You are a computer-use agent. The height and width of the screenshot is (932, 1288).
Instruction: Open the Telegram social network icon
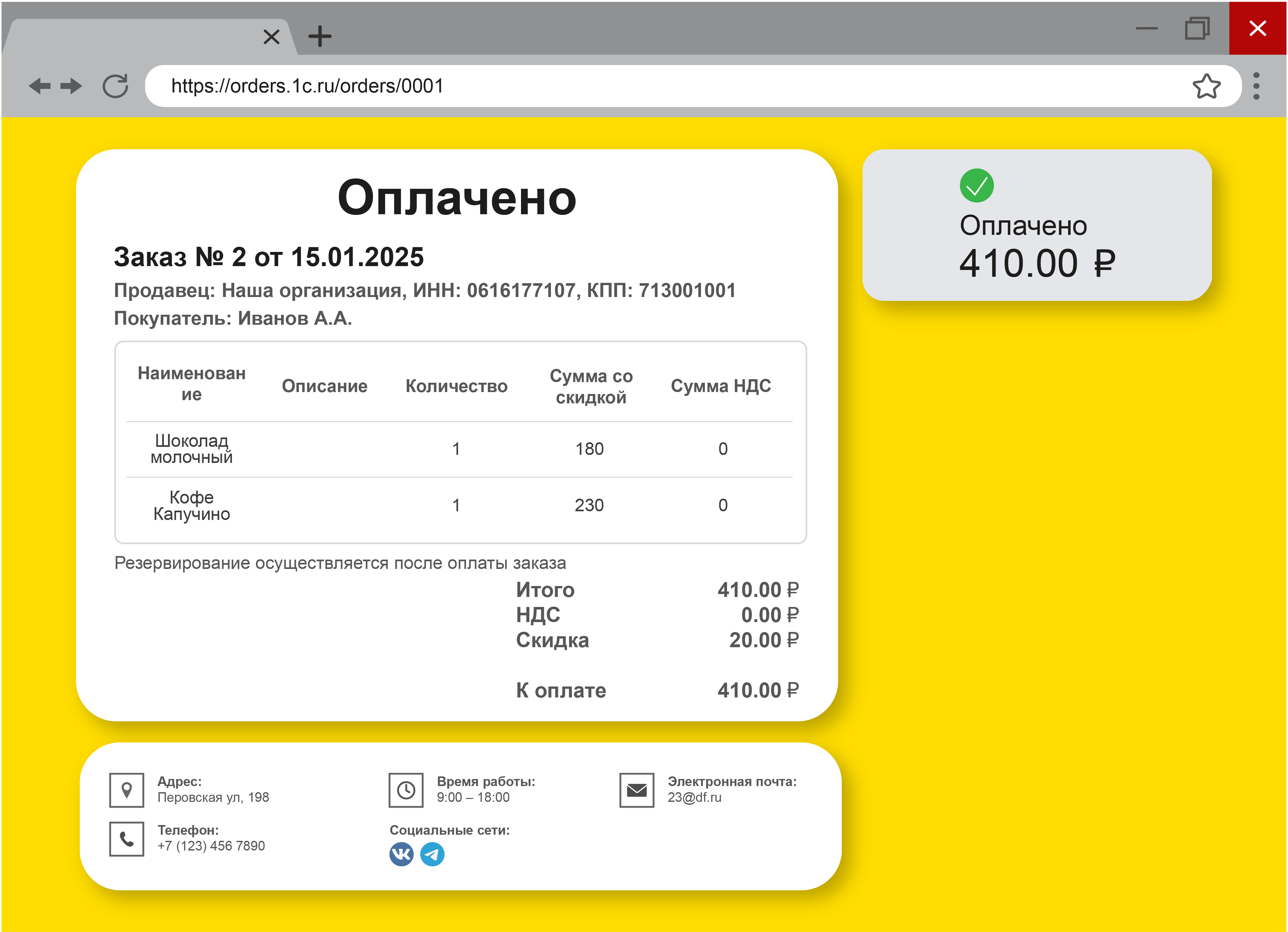pyautogui.click(x=432, y=854)
